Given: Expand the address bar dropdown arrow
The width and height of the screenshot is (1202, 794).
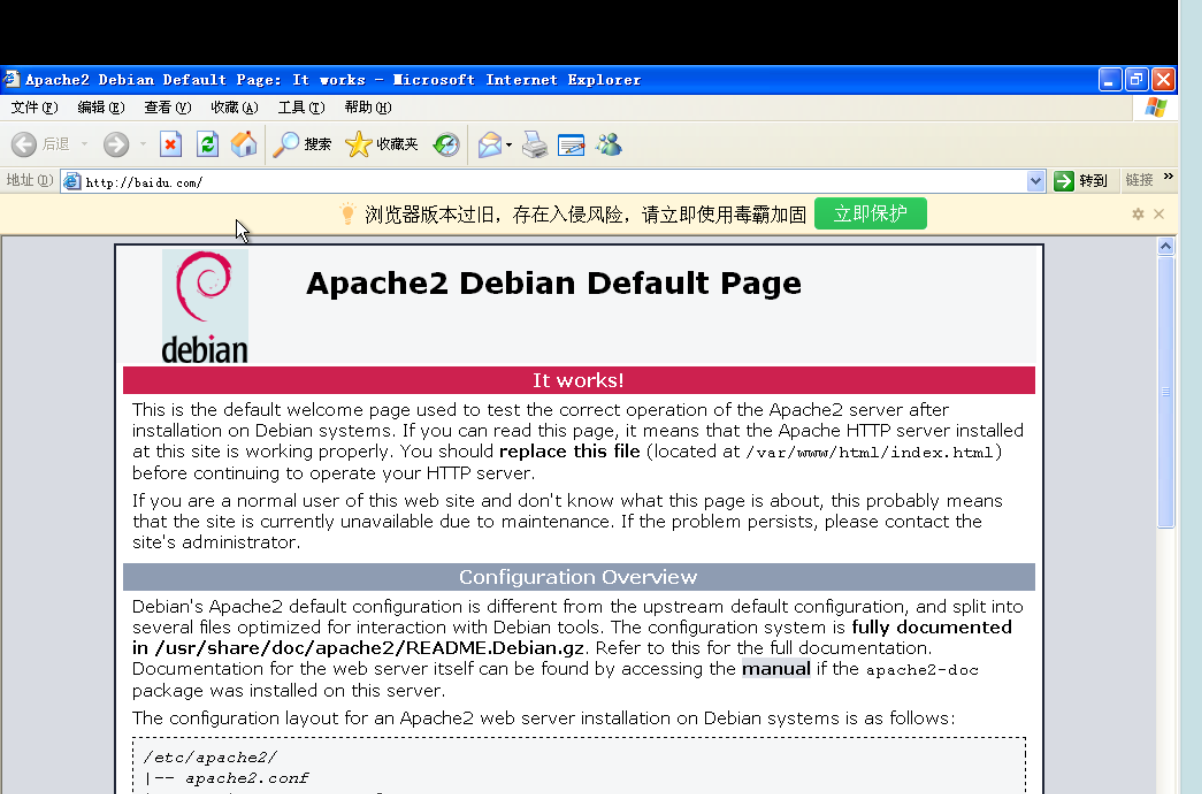Looking at the screenshot, I should pyautogui.click(x=1036, y=181).
